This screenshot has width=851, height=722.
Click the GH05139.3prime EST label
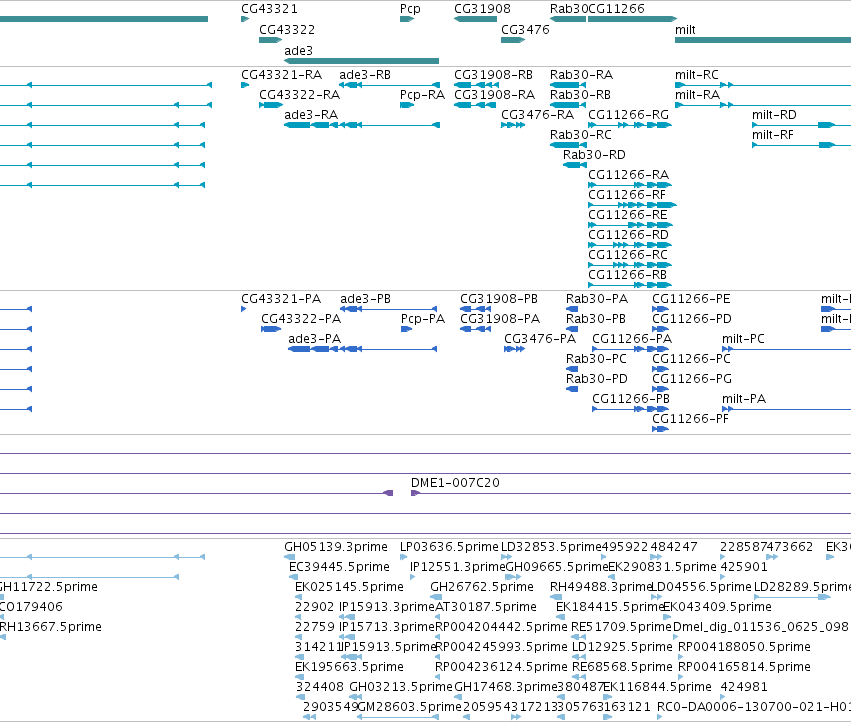coord(336,547)
